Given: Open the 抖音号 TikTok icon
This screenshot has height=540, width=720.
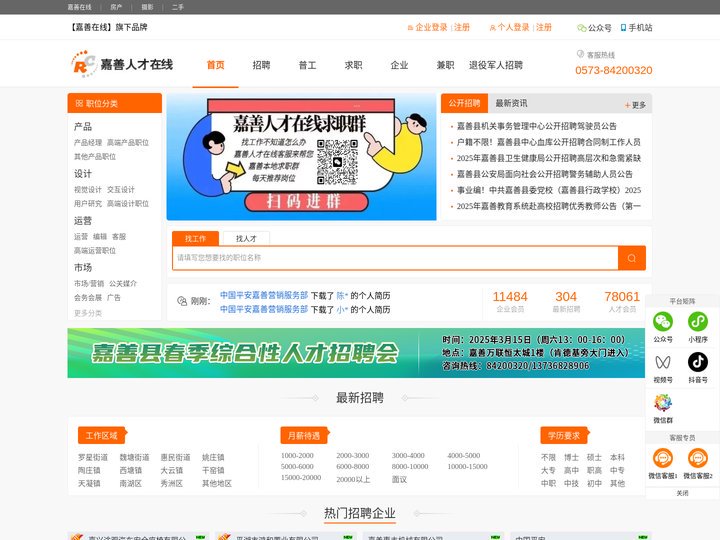Looking at the screenshot, I should pos(698,362).
